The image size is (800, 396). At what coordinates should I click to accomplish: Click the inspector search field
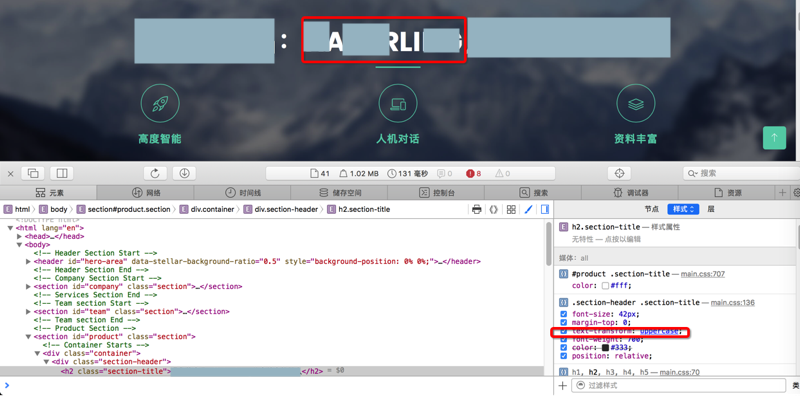[741, 174]
